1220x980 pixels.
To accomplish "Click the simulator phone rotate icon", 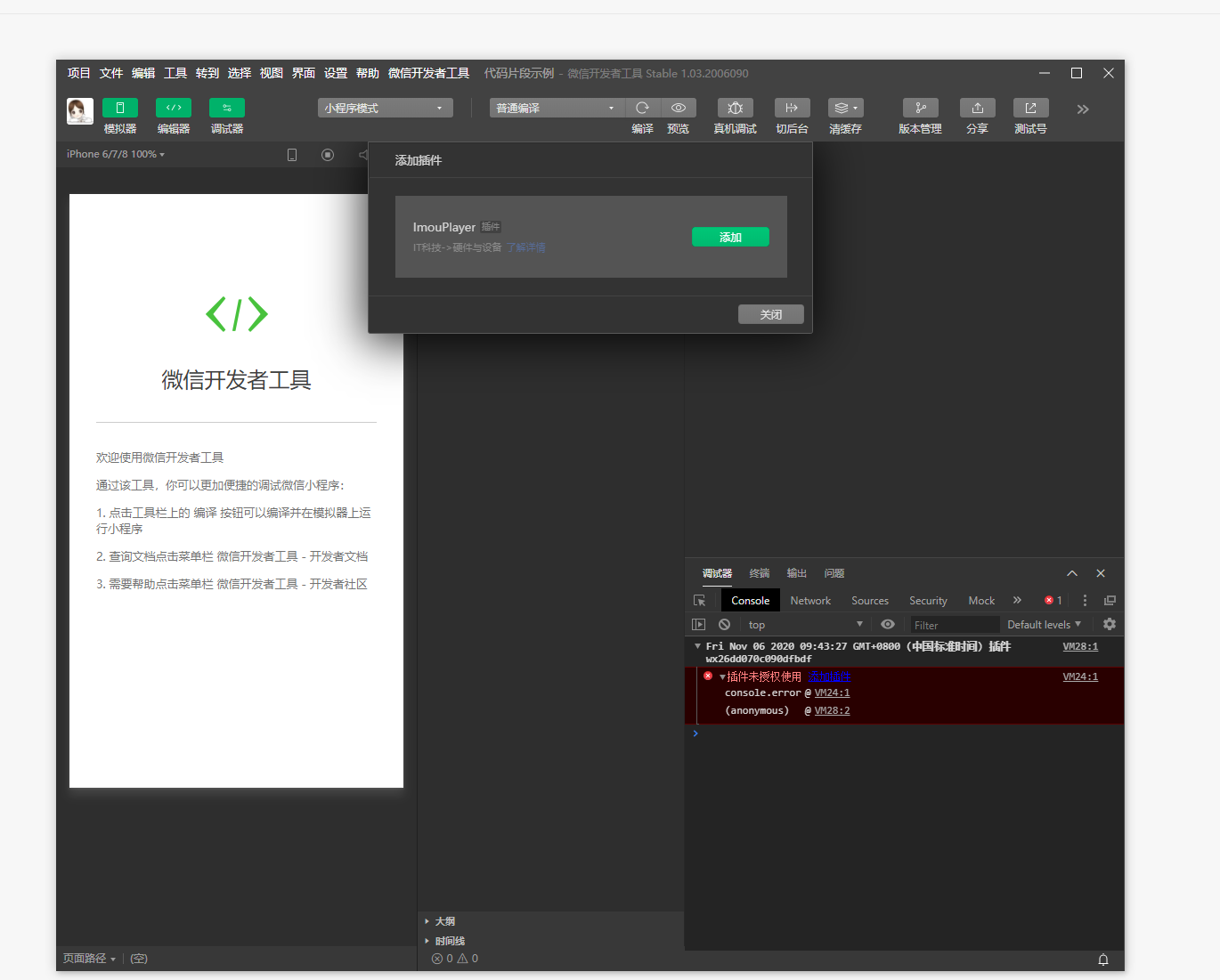I will pos(292,155).
